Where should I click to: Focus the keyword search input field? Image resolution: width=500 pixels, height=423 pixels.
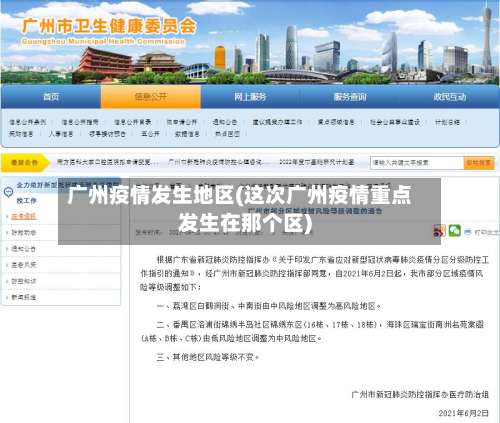tap(417, 163)
